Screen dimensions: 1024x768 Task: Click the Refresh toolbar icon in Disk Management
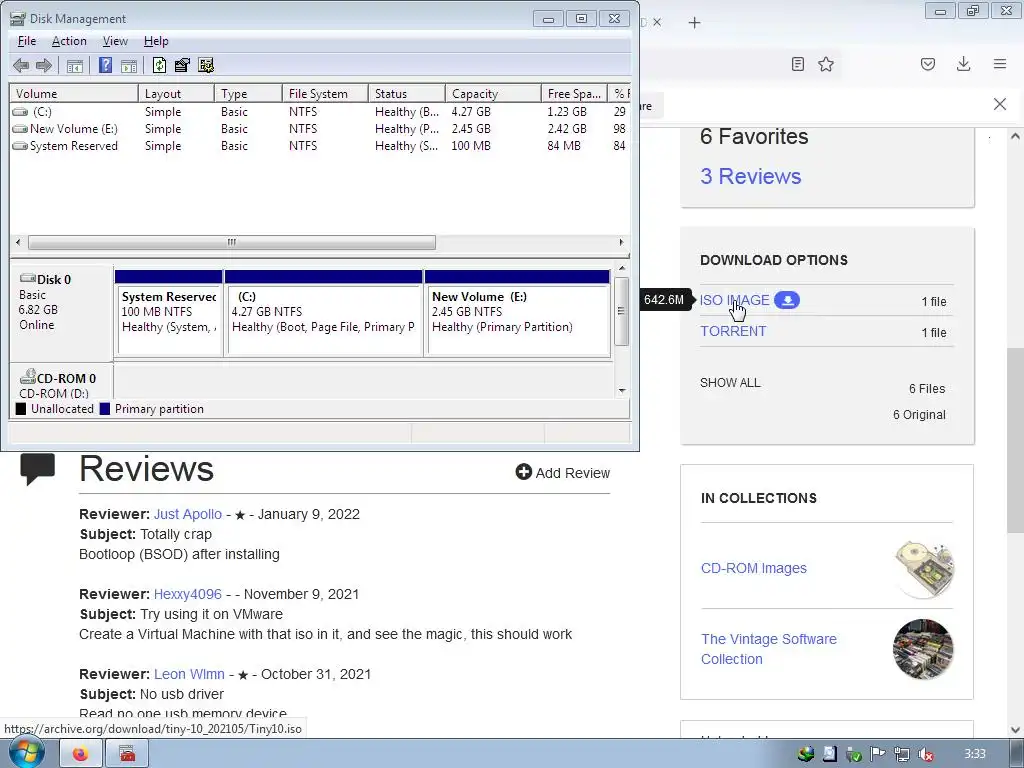click(x=159, y=65)
